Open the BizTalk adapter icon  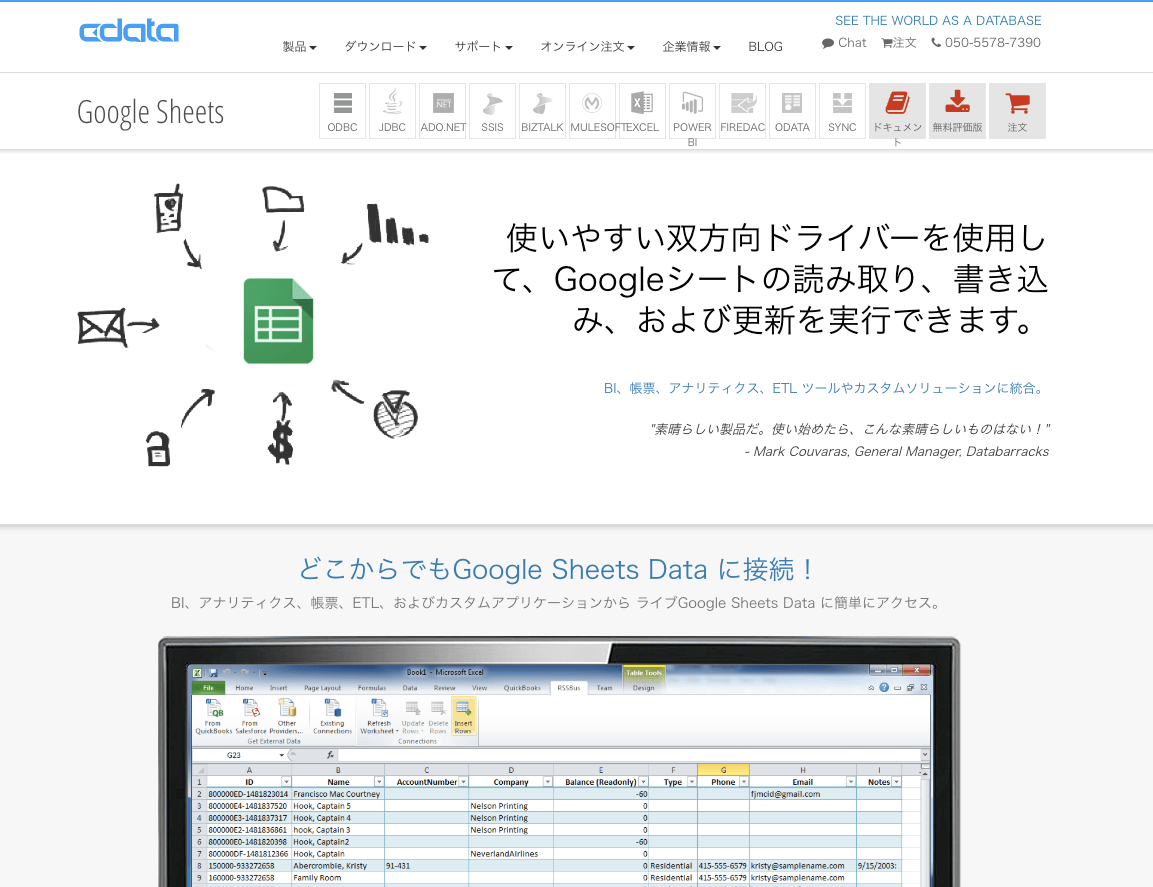(x=543, y=110)
